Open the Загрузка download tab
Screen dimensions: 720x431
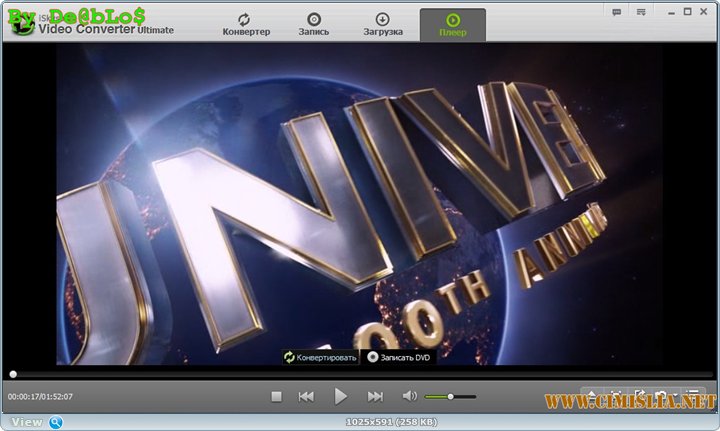(383, 24)
